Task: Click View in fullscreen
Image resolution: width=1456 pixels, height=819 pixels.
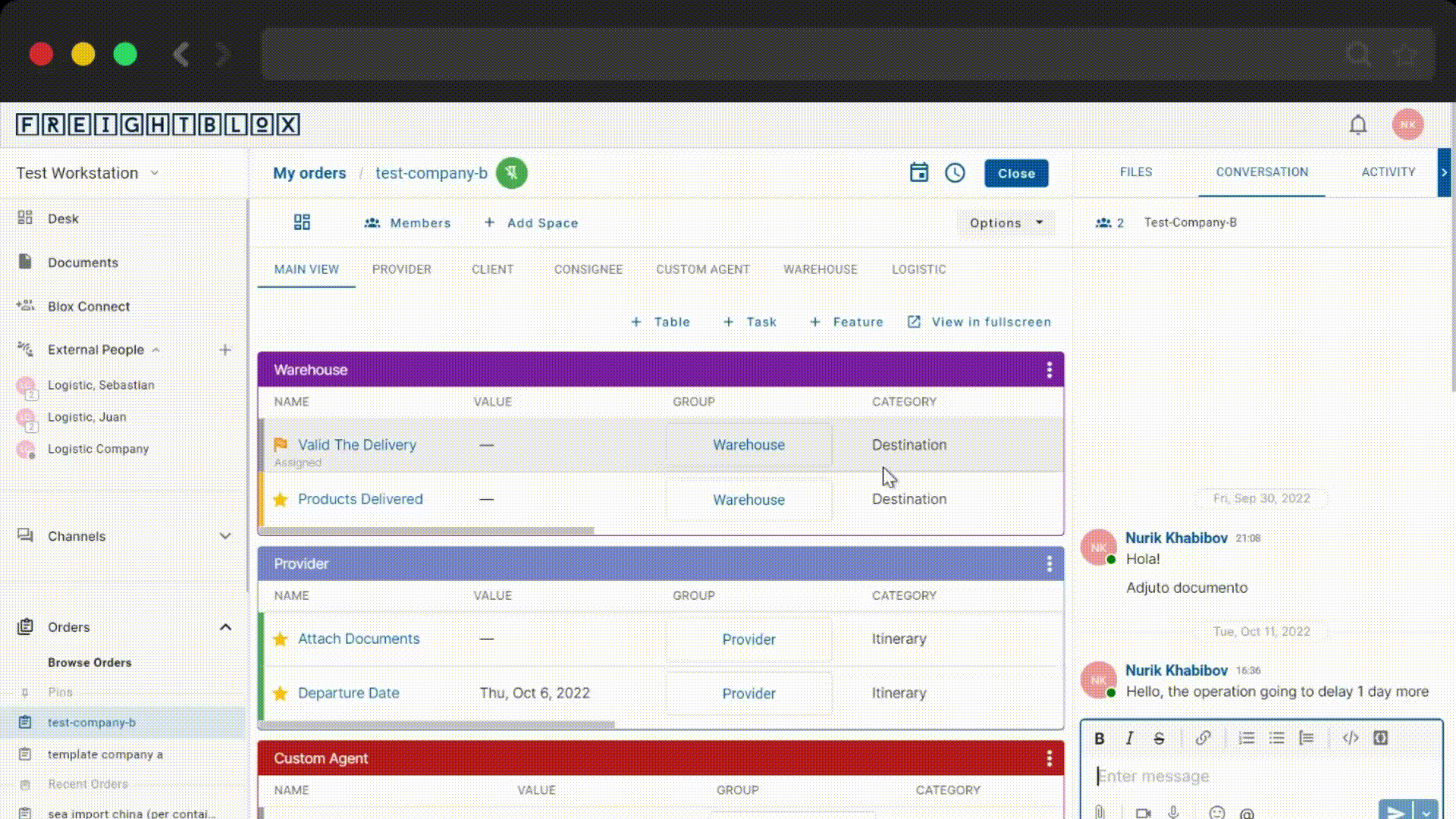Action: coord(980,322)
